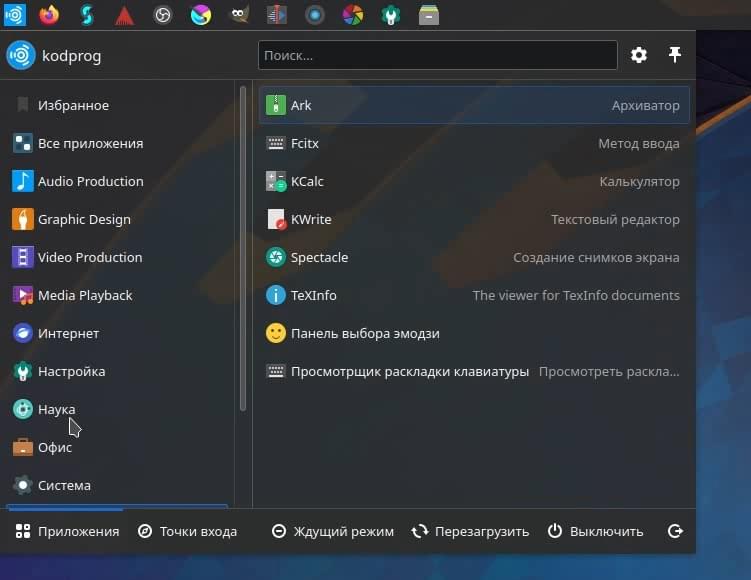Switch to the Приложения tab
This screenshot has width=751, height=580.
67,531
